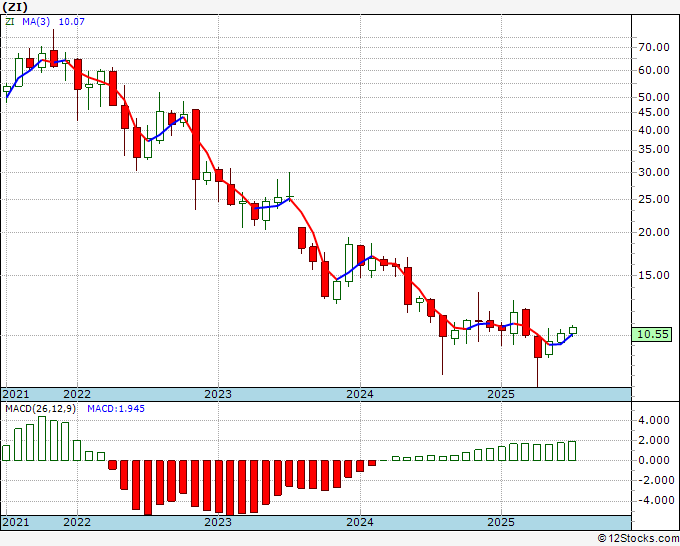Image resolution: width=680 pixels, height=546 pixels.
Task: Select 2021 on the MACD timeline
Action: (16, 522)
